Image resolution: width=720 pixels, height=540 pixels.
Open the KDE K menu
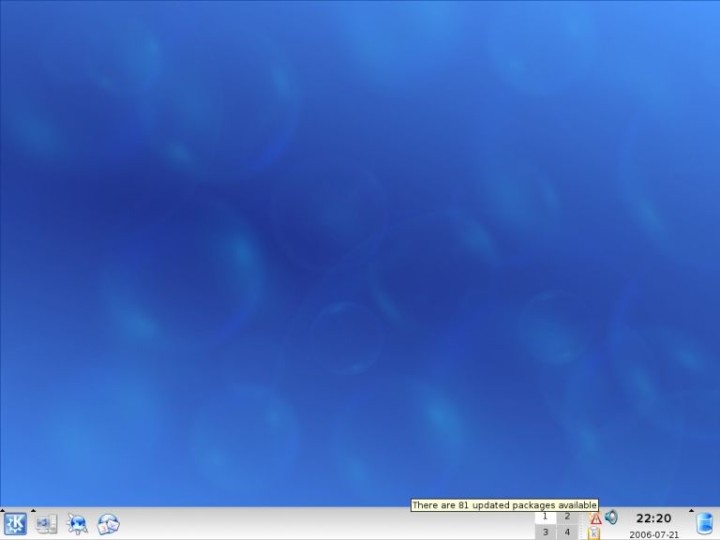click(15, 523)
